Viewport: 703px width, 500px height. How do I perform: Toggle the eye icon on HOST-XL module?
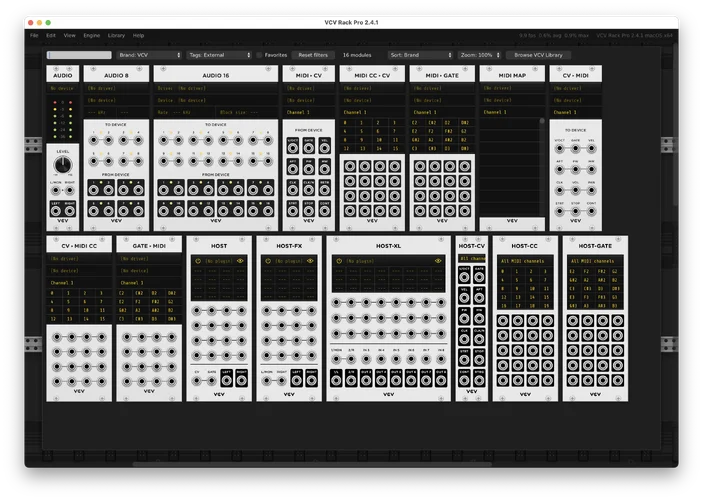tap(438, 261)
